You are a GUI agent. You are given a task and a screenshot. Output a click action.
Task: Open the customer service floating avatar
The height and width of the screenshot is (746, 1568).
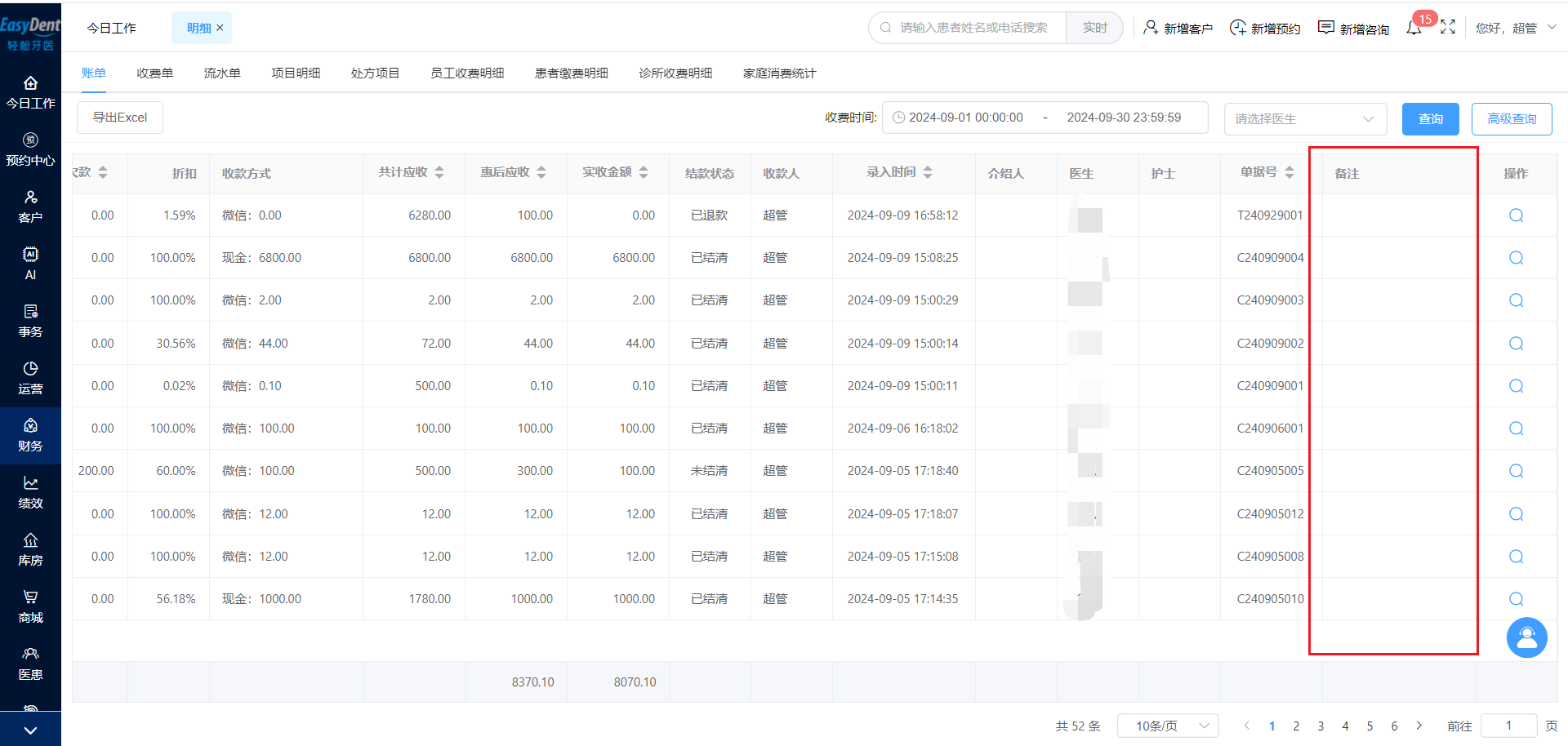pos(1526,637)
